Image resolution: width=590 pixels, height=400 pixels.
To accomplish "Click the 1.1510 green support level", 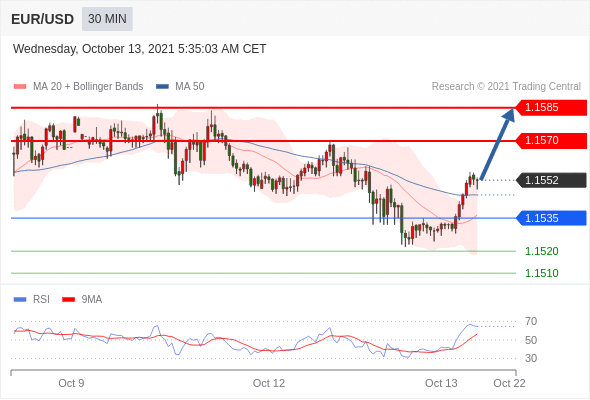I will click(541, 273).
